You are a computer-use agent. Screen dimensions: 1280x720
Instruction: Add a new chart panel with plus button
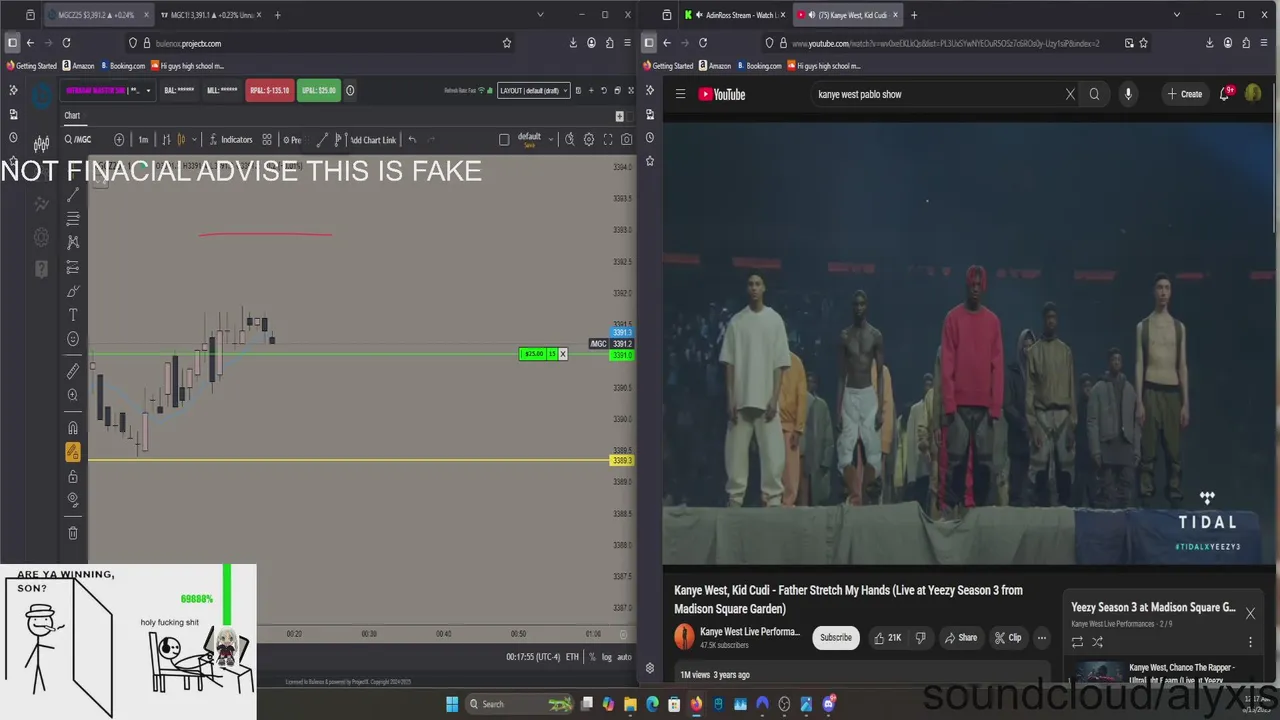[619, 116]
